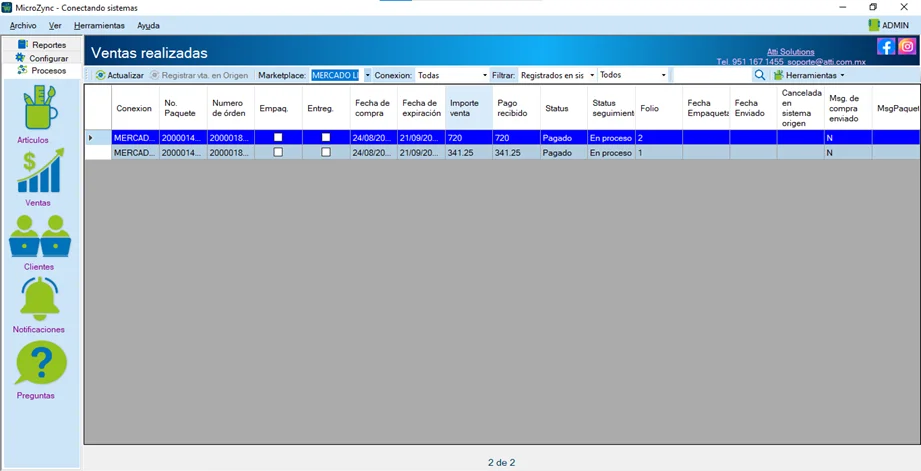Sort by the Fecha Empaquetado column header
This screenshot has height=471, width=921.
point(706,108)
